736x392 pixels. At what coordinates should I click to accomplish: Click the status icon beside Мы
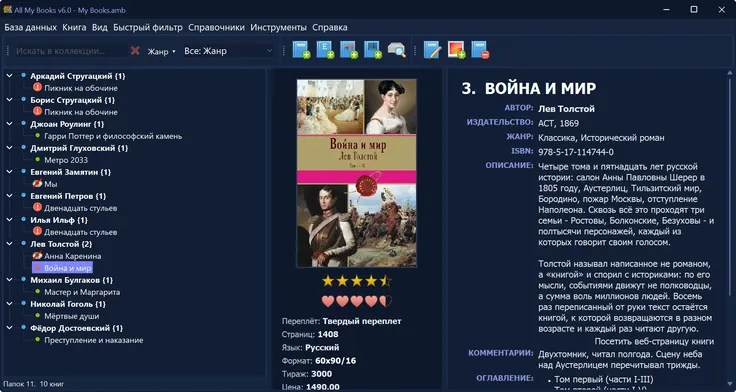tap(38, 184)
